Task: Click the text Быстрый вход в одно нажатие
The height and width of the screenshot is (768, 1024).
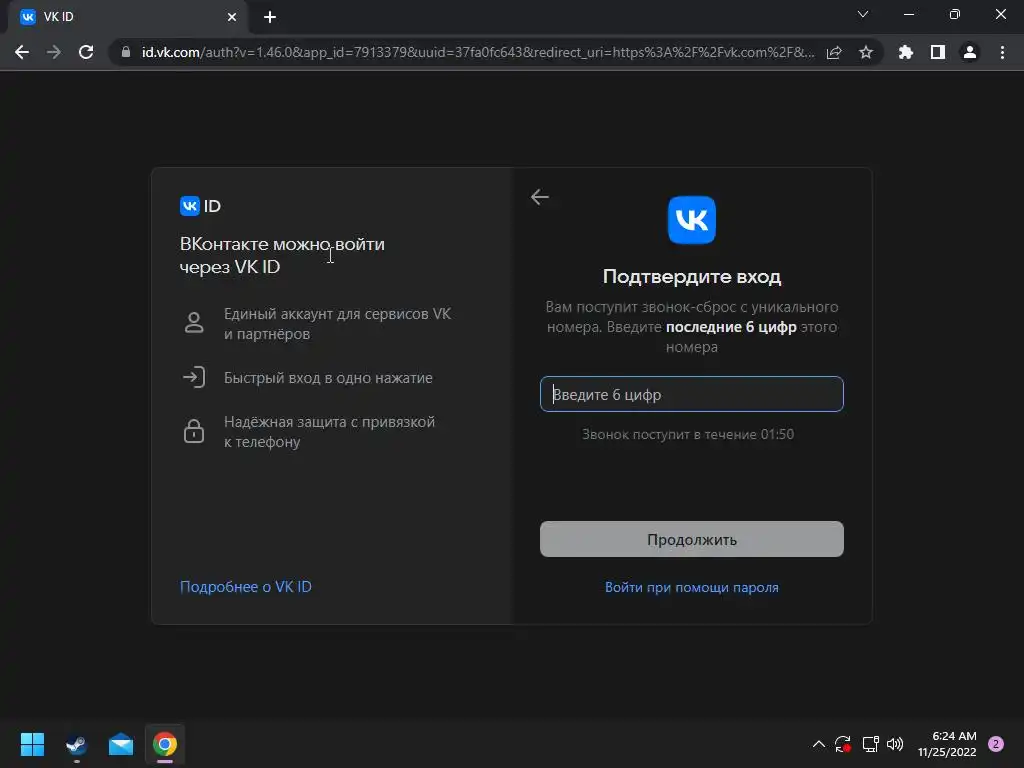Action: click(x=328, y=377)
